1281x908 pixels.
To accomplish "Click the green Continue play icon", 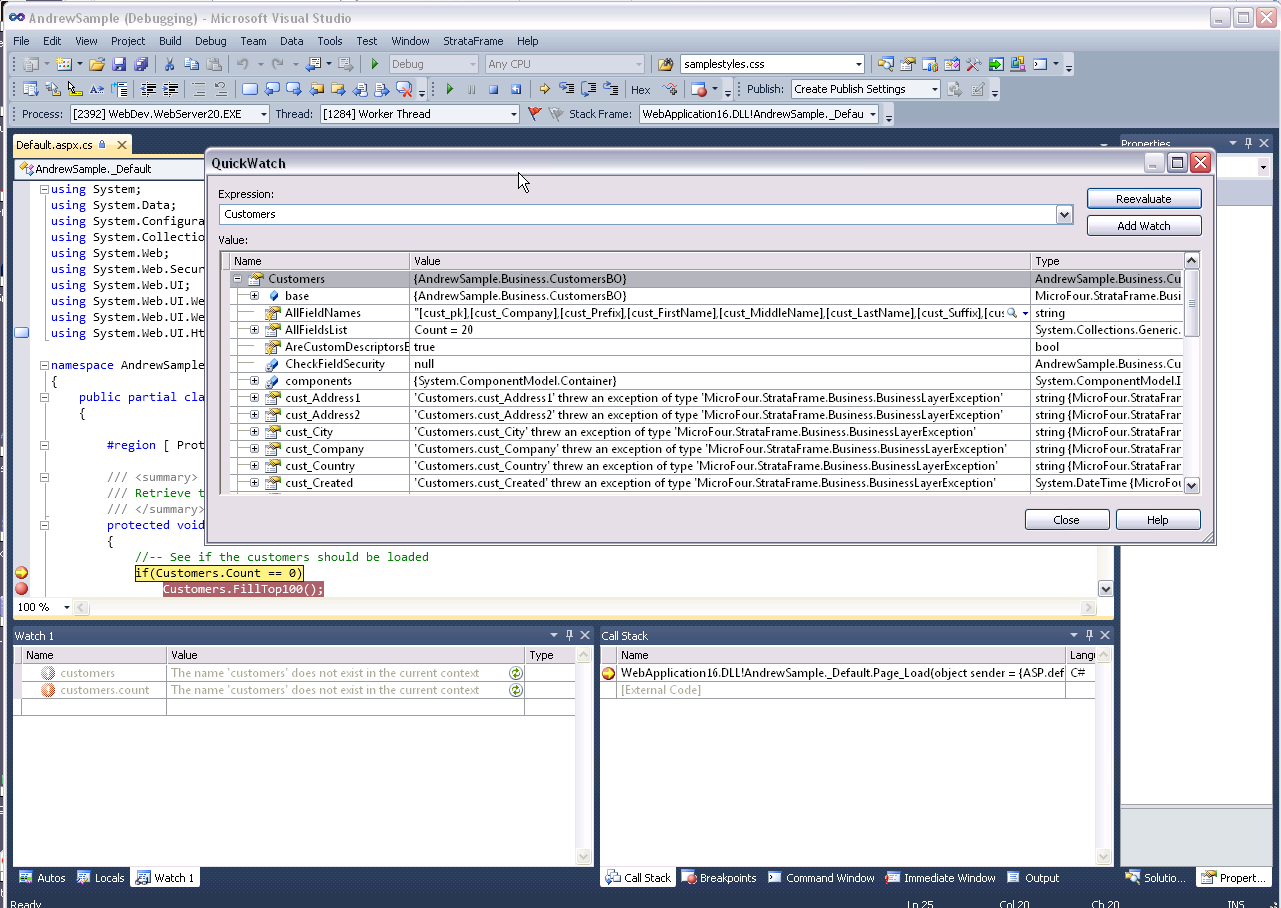I will (449, 90).
